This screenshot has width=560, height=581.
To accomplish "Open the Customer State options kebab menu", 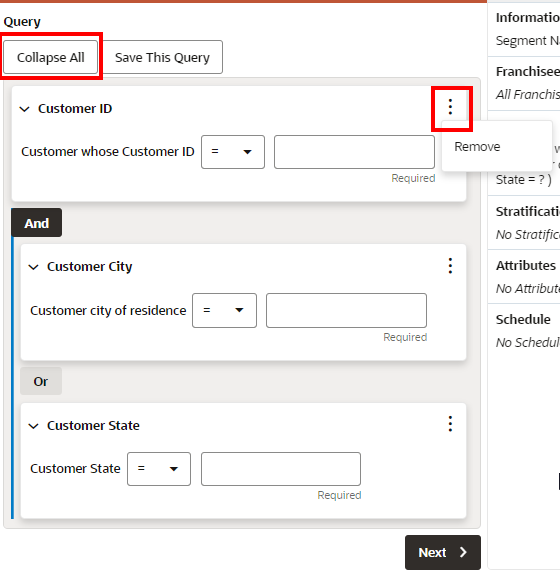I will 450,424.
